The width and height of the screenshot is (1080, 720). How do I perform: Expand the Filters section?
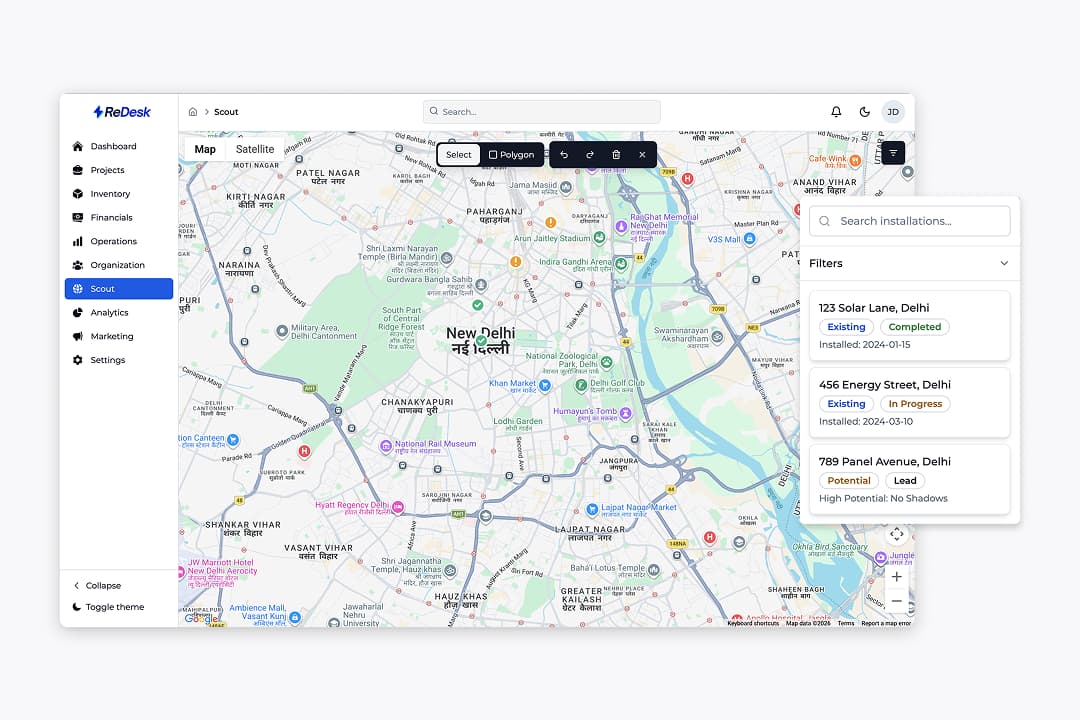coord(909,263)
